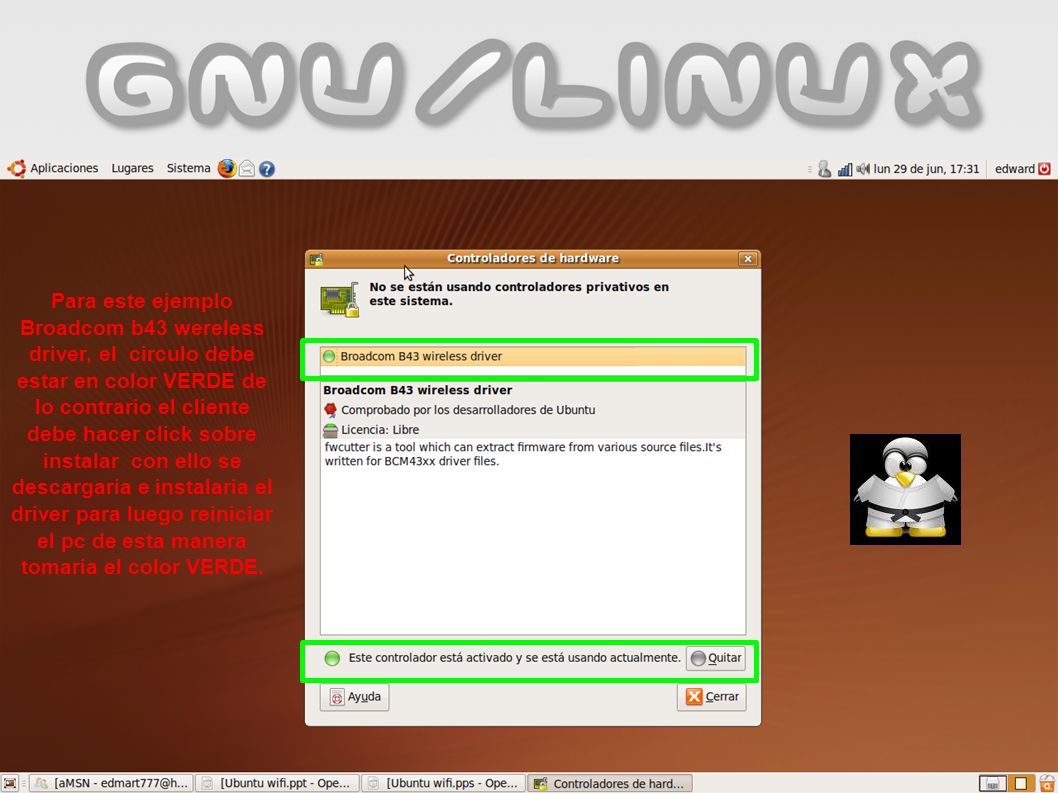Screen dimensions: 1058x793
Task: Click 'No se están usando controladores privativos' message
Action: pyautogui.click(x=519, y=294)
